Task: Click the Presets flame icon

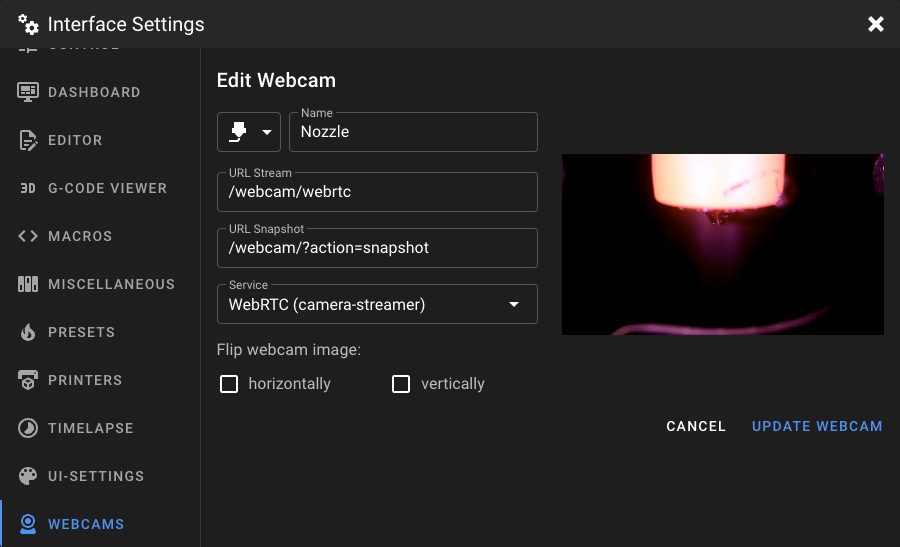Action: pyautogui.click(x=28, y=332)
